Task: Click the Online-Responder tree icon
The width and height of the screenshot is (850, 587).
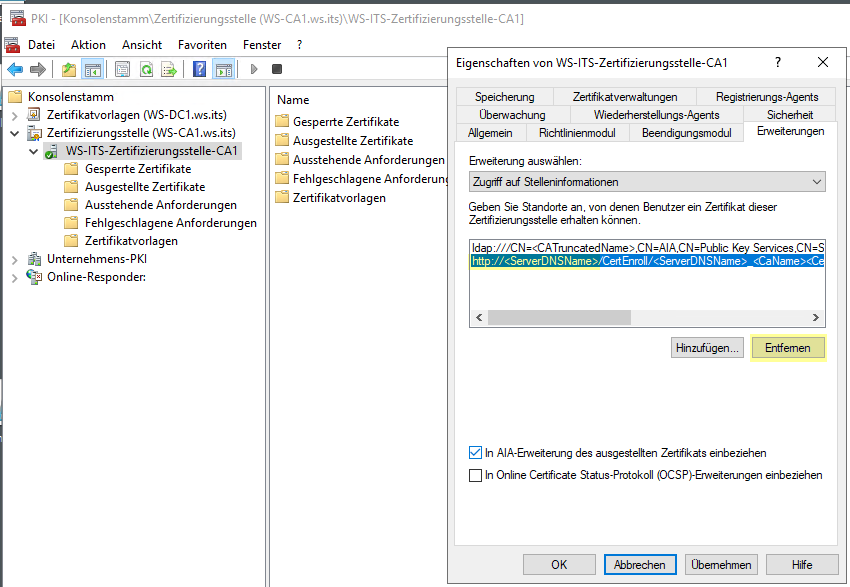Action: coord(34,277)
